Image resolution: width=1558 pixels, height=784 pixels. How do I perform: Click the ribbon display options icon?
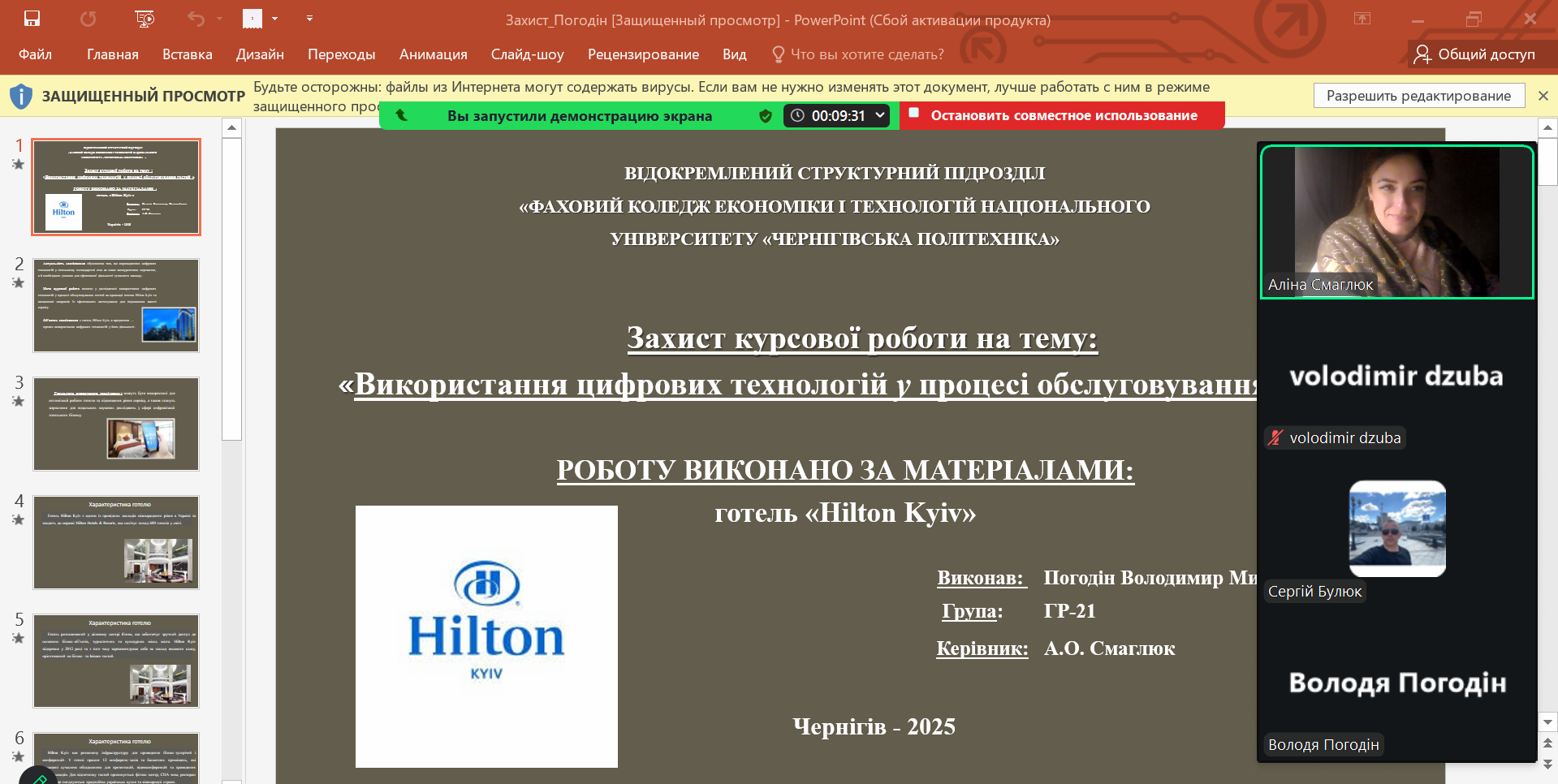(1362, 19)
